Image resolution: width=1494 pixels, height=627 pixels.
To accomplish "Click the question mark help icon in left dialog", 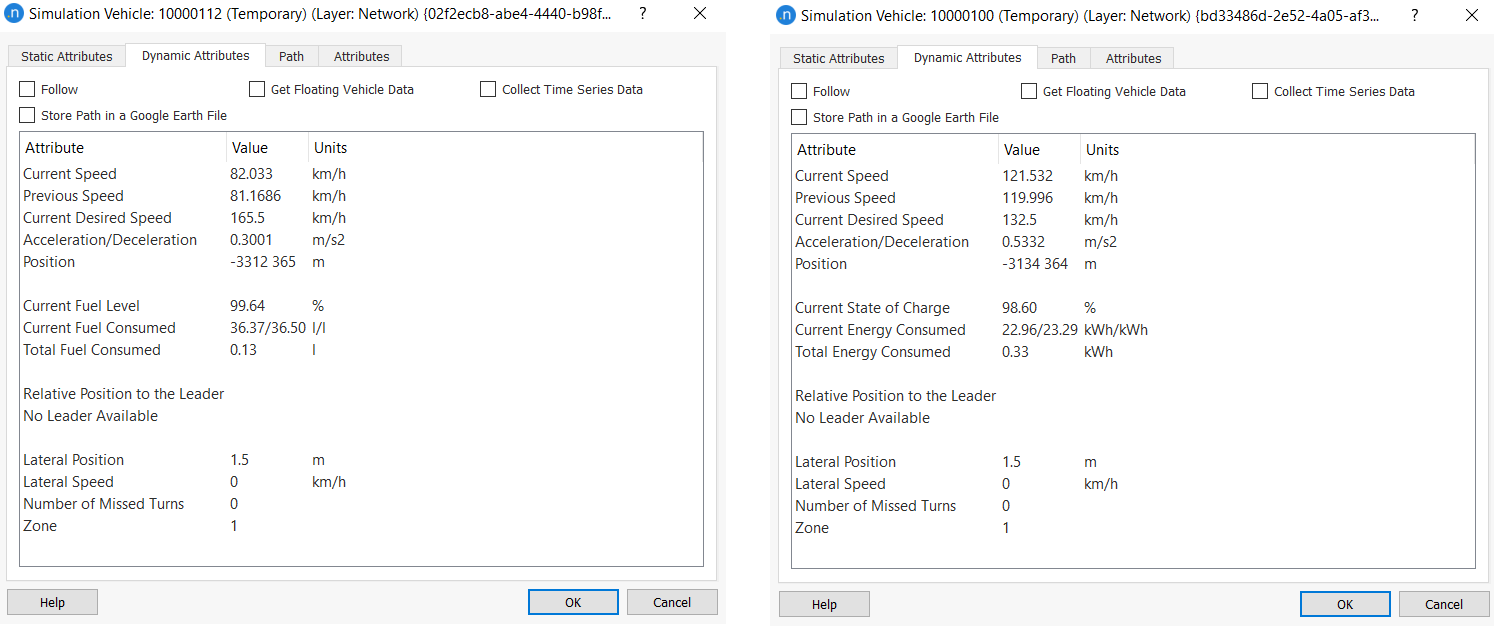I will tap(642, 14).
